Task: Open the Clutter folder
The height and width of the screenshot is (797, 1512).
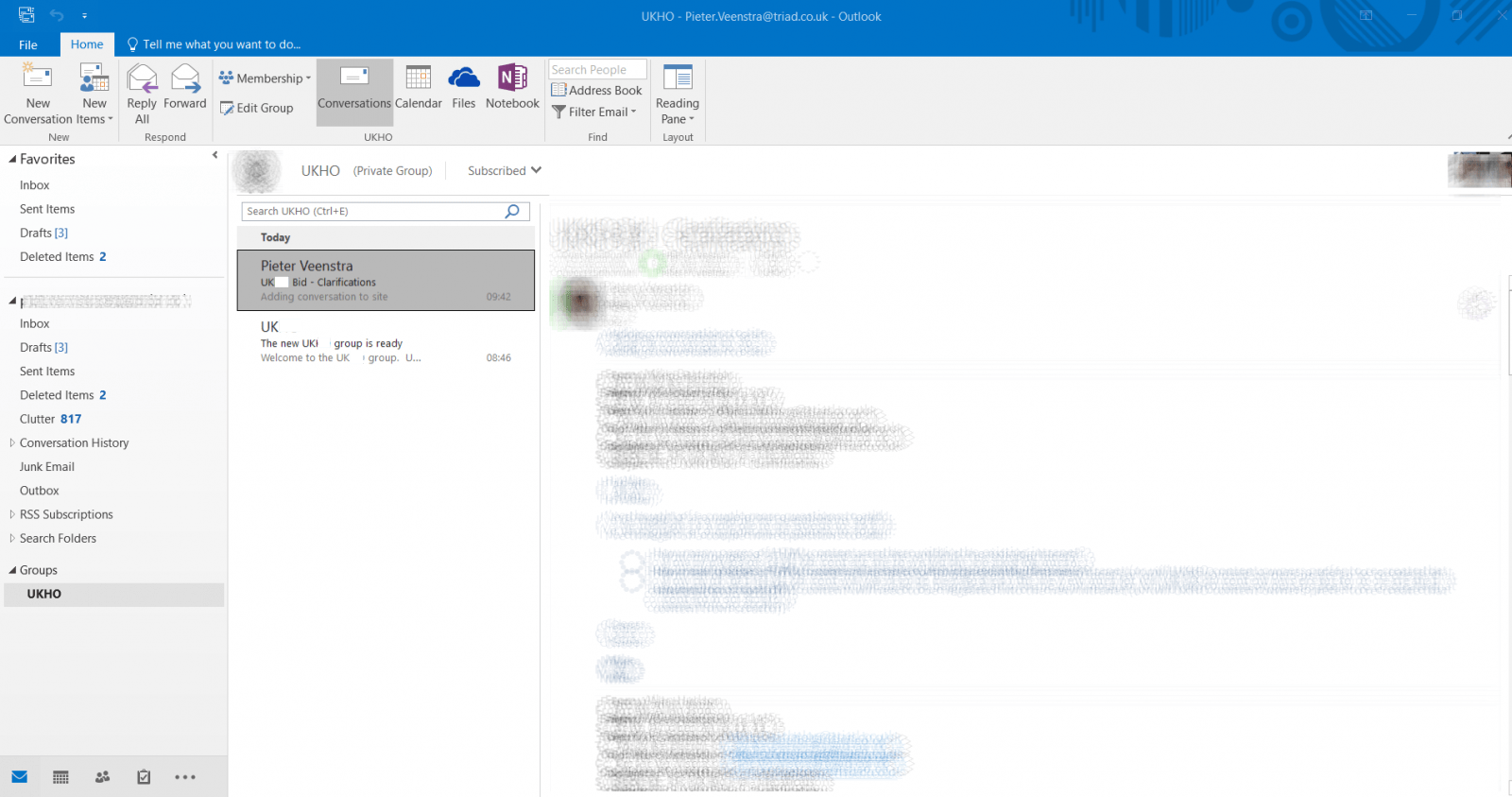Action: tap(51, 419)
